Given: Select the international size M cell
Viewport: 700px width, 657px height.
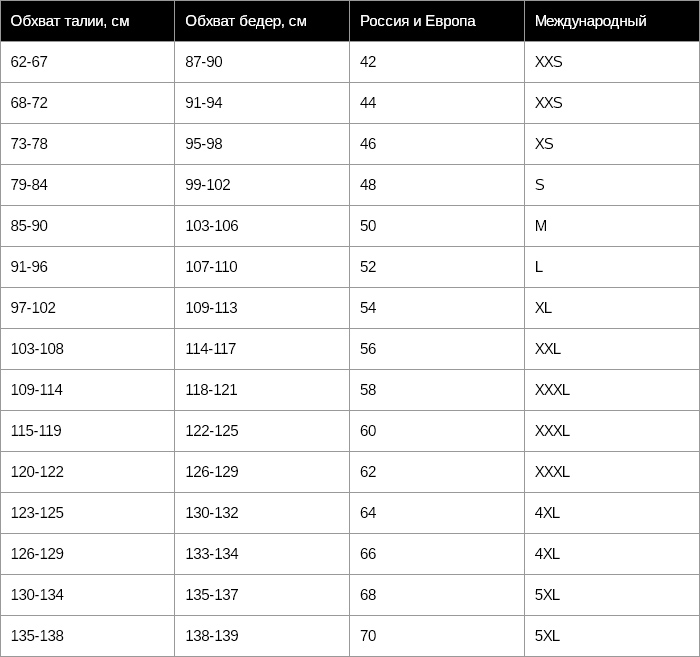Looking at the screenshot, I should tap(612, 226).
